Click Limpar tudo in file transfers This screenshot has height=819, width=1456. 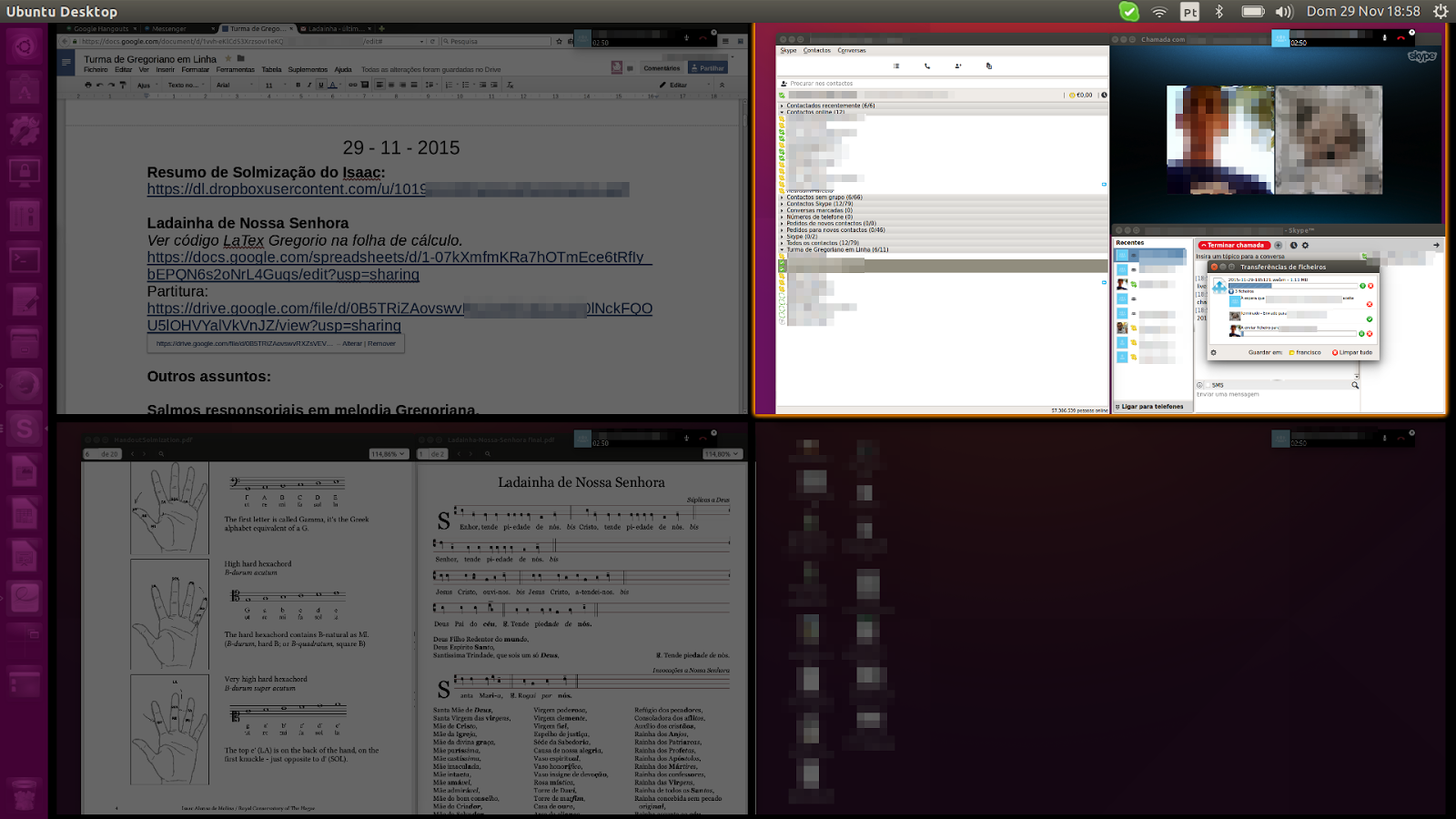pyautogui.click(x=1352, y=352)
